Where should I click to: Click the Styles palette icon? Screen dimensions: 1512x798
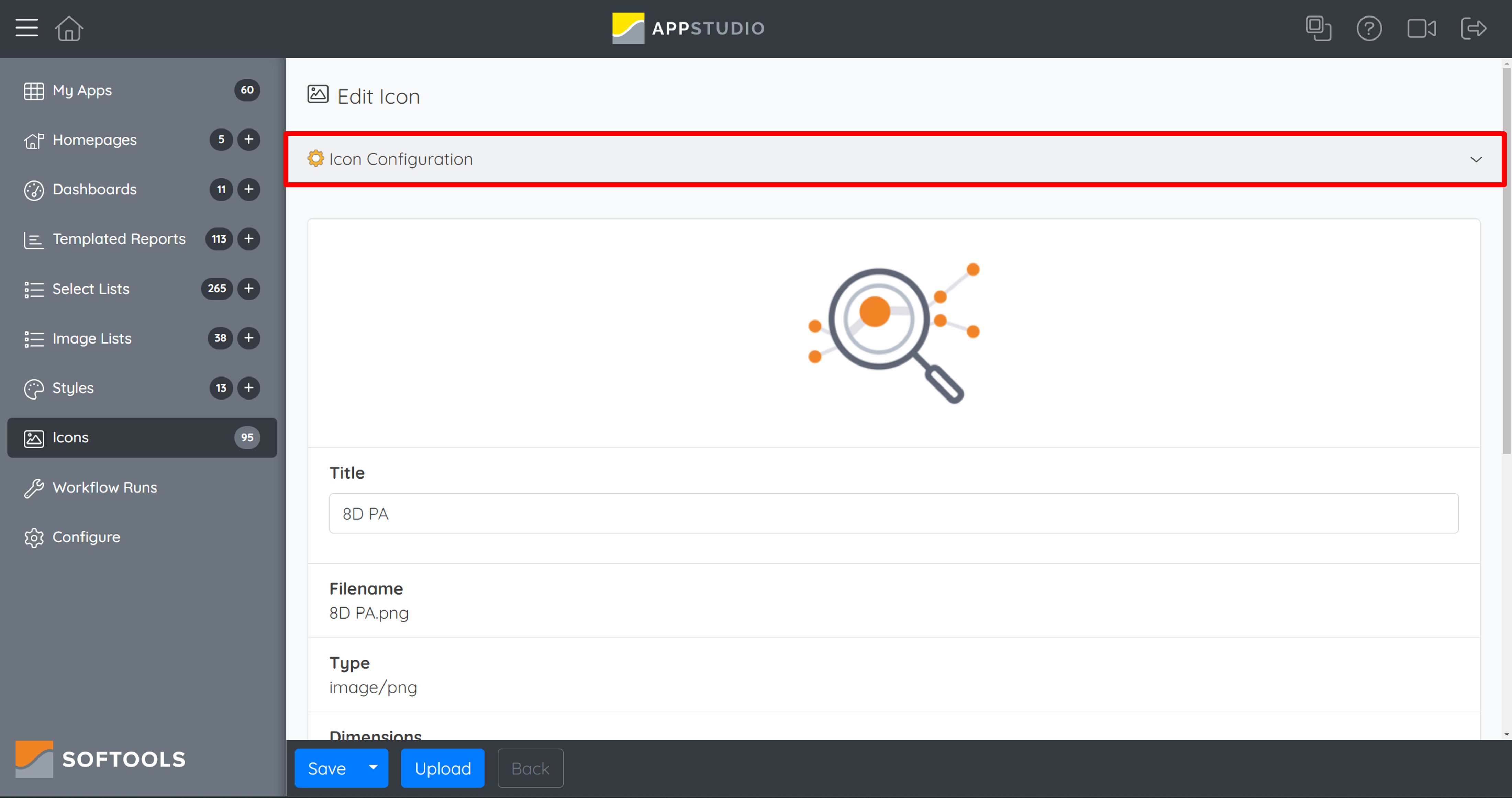[34, 389]
